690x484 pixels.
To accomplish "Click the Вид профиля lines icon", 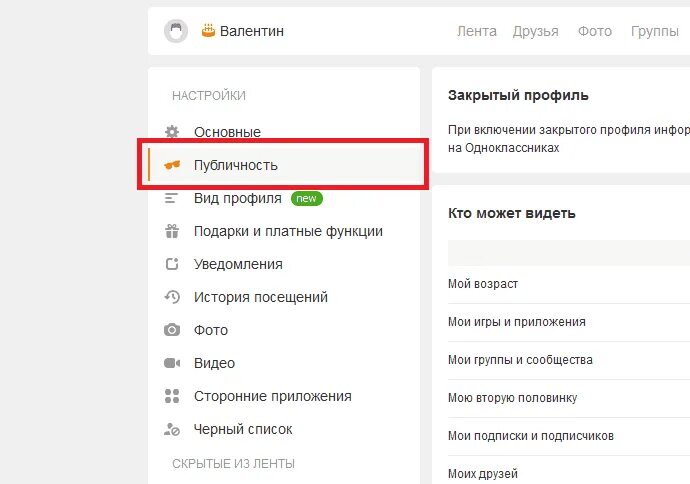I will pyautogui.click(x=171, y=198).
